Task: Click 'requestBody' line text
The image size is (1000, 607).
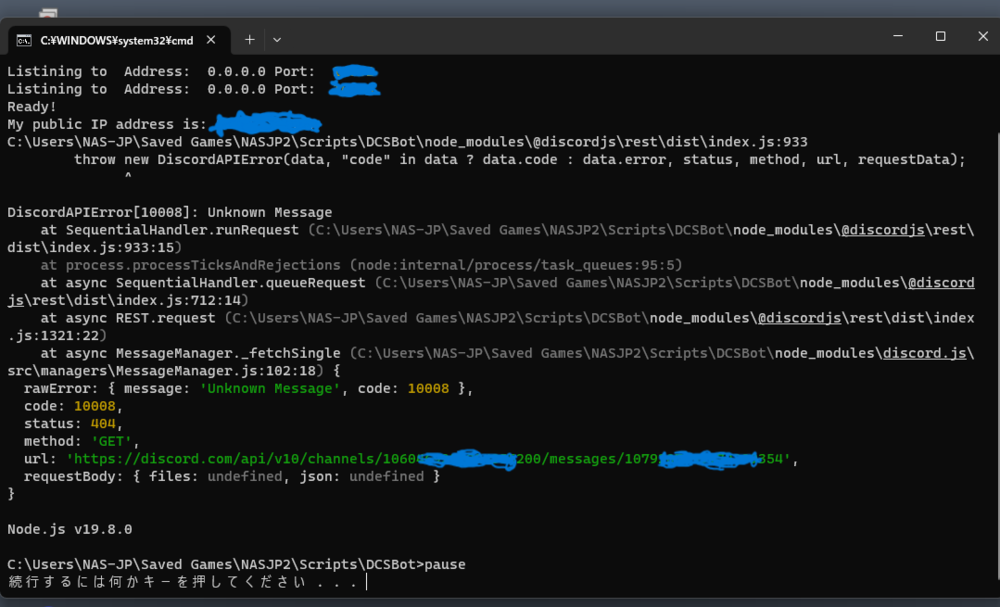Action: coord(232,476)
